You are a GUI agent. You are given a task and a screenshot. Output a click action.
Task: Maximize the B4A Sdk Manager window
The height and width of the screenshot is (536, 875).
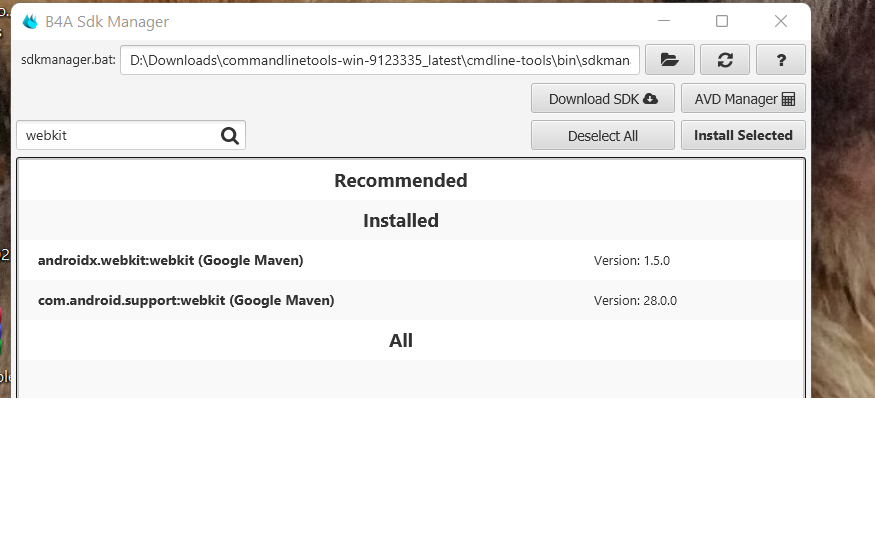[722, 21]
